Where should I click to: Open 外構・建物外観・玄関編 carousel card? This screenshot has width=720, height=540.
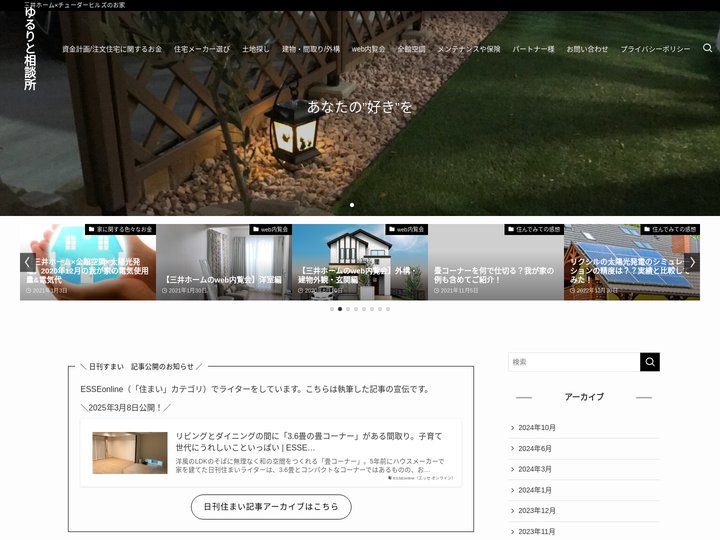[x=360, y=262]
